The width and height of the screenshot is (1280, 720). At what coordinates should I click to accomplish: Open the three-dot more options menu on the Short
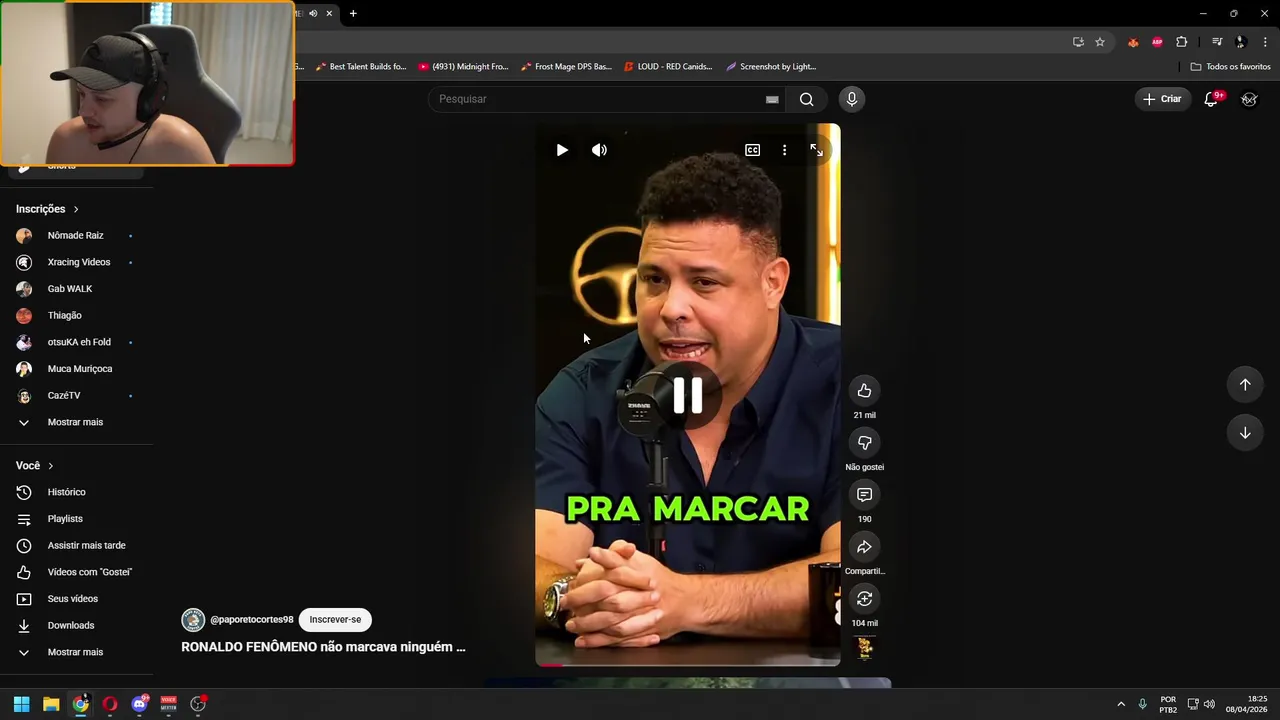pyautogui.click(x=784, y=150)
